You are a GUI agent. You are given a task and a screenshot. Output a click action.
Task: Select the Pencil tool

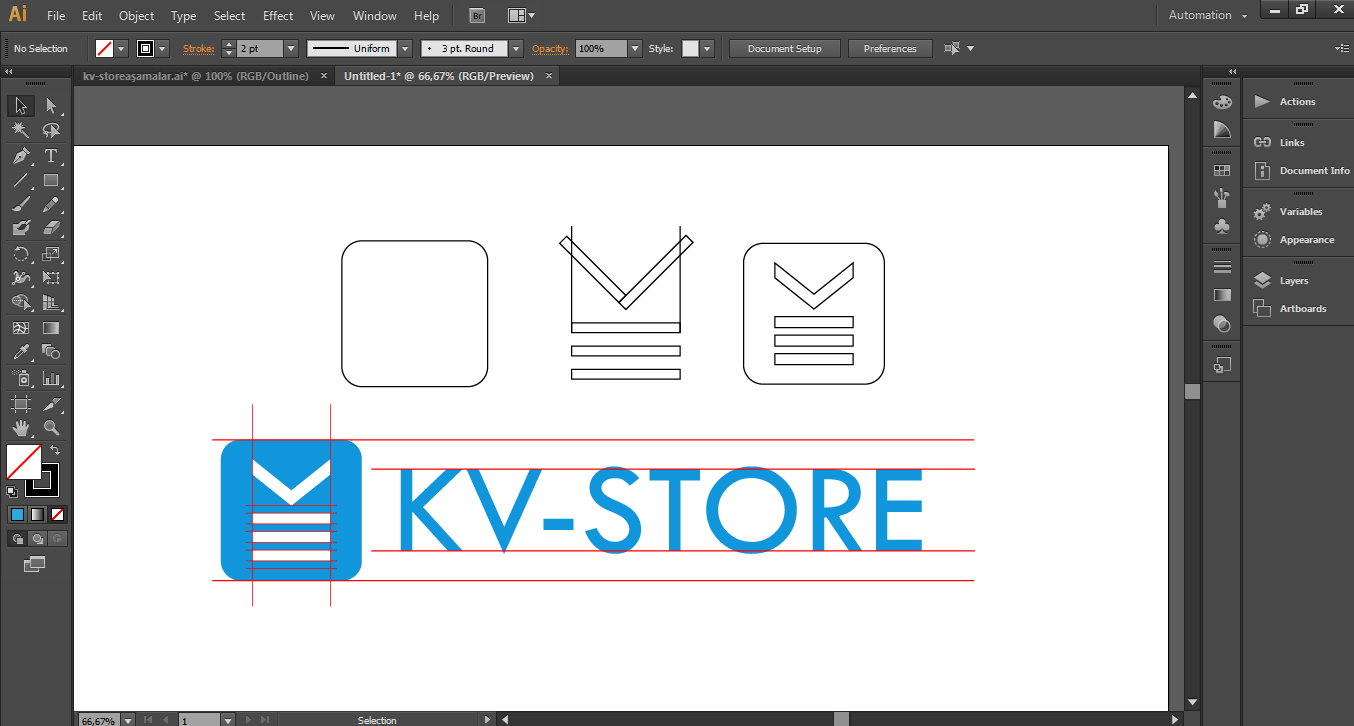coord(51,205)
